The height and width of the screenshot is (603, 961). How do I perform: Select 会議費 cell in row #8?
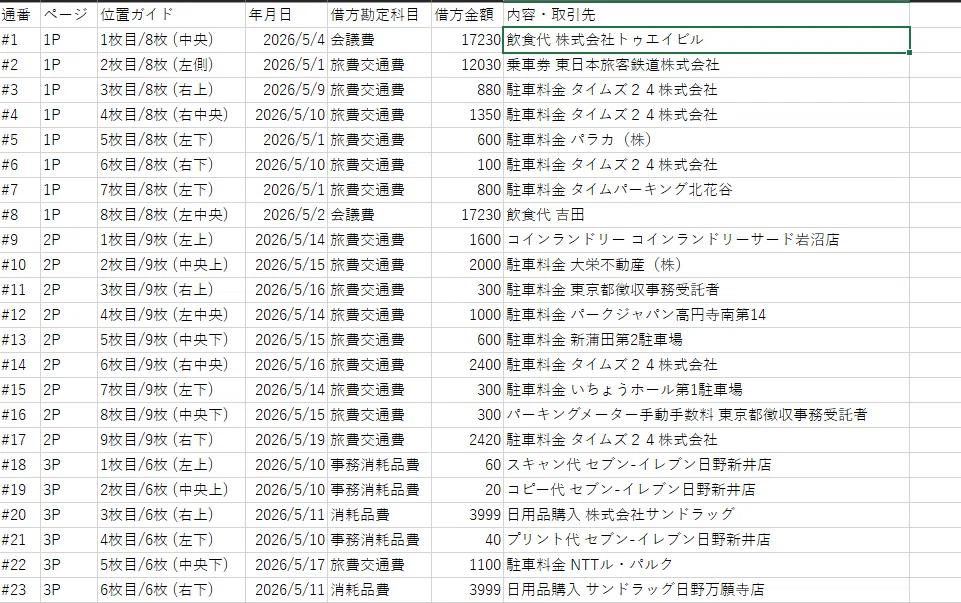[x=379, y=215]
